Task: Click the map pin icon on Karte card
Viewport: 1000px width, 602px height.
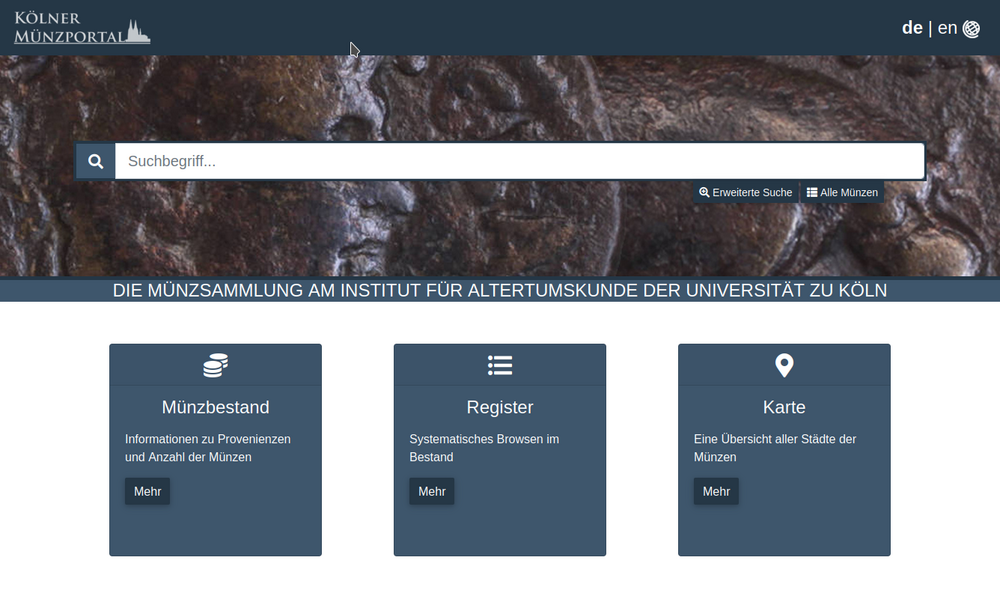Action: [x=784, y=366]
